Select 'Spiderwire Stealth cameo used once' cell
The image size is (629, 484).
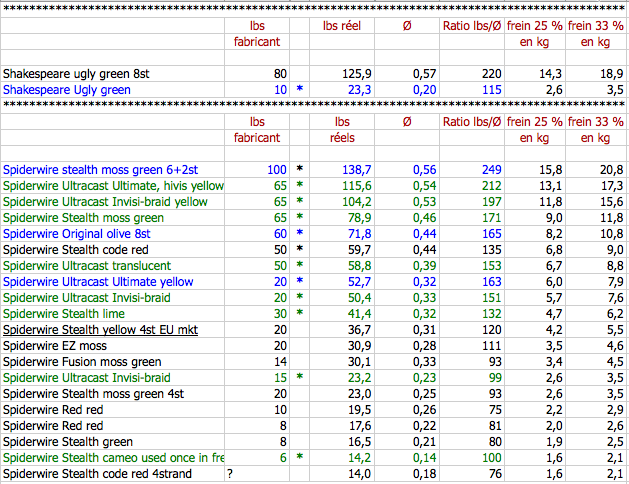pyautogui.click(x=113, y=458)
